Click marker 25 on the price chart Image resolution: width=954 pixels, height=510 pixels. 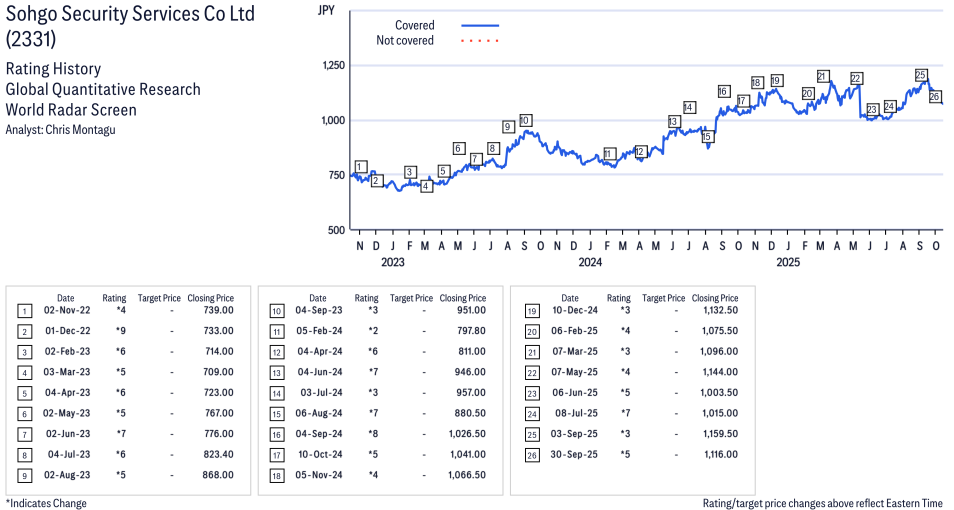(921, 75)
